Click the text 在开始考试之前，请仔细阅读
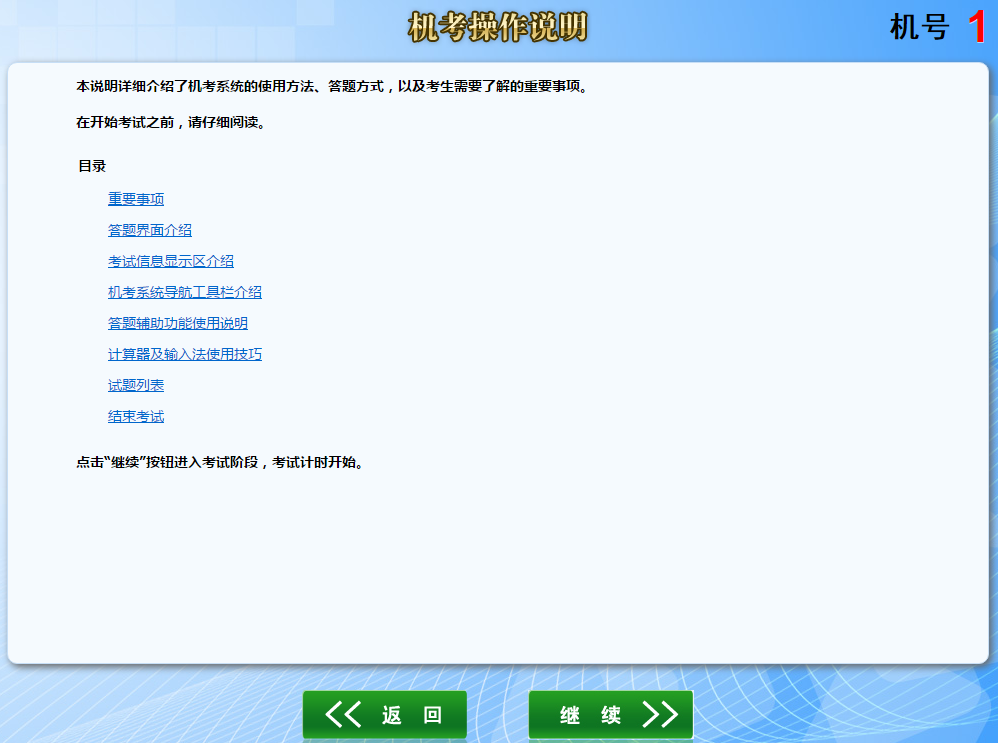This screenshot has height=743, width=998. click(x=171, y=123)
